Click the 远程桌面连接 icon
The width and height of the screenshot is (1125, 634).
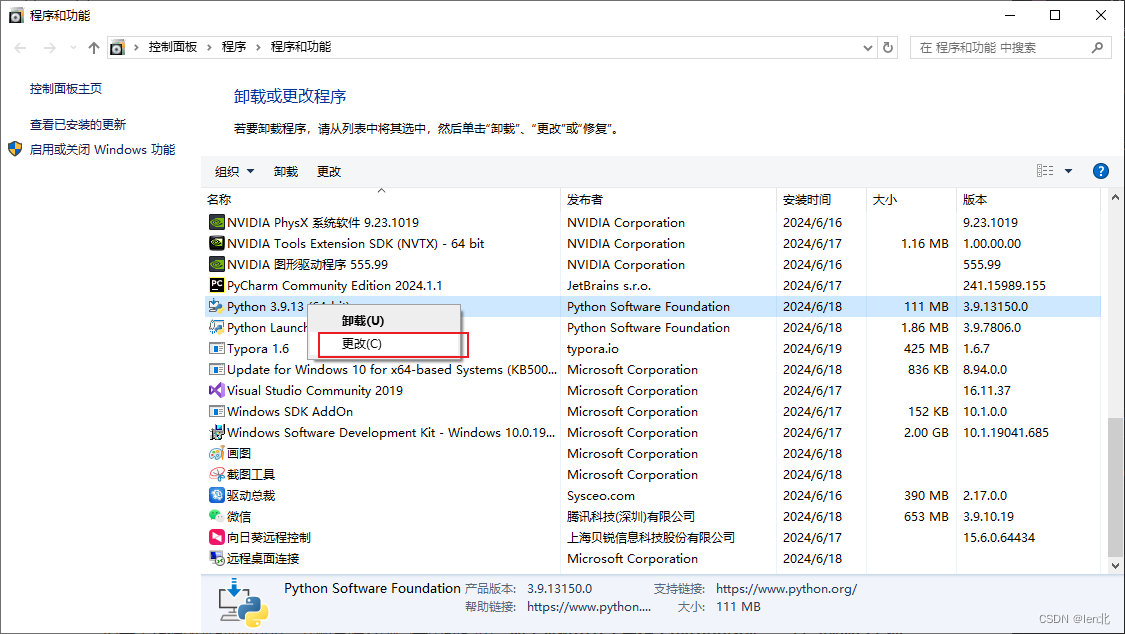(x=217, y=558)
